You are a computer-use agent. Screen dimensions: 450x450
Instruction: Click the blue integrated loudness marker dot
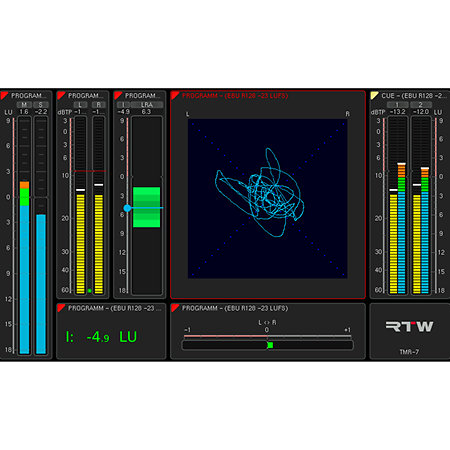[x=127, y=208]
